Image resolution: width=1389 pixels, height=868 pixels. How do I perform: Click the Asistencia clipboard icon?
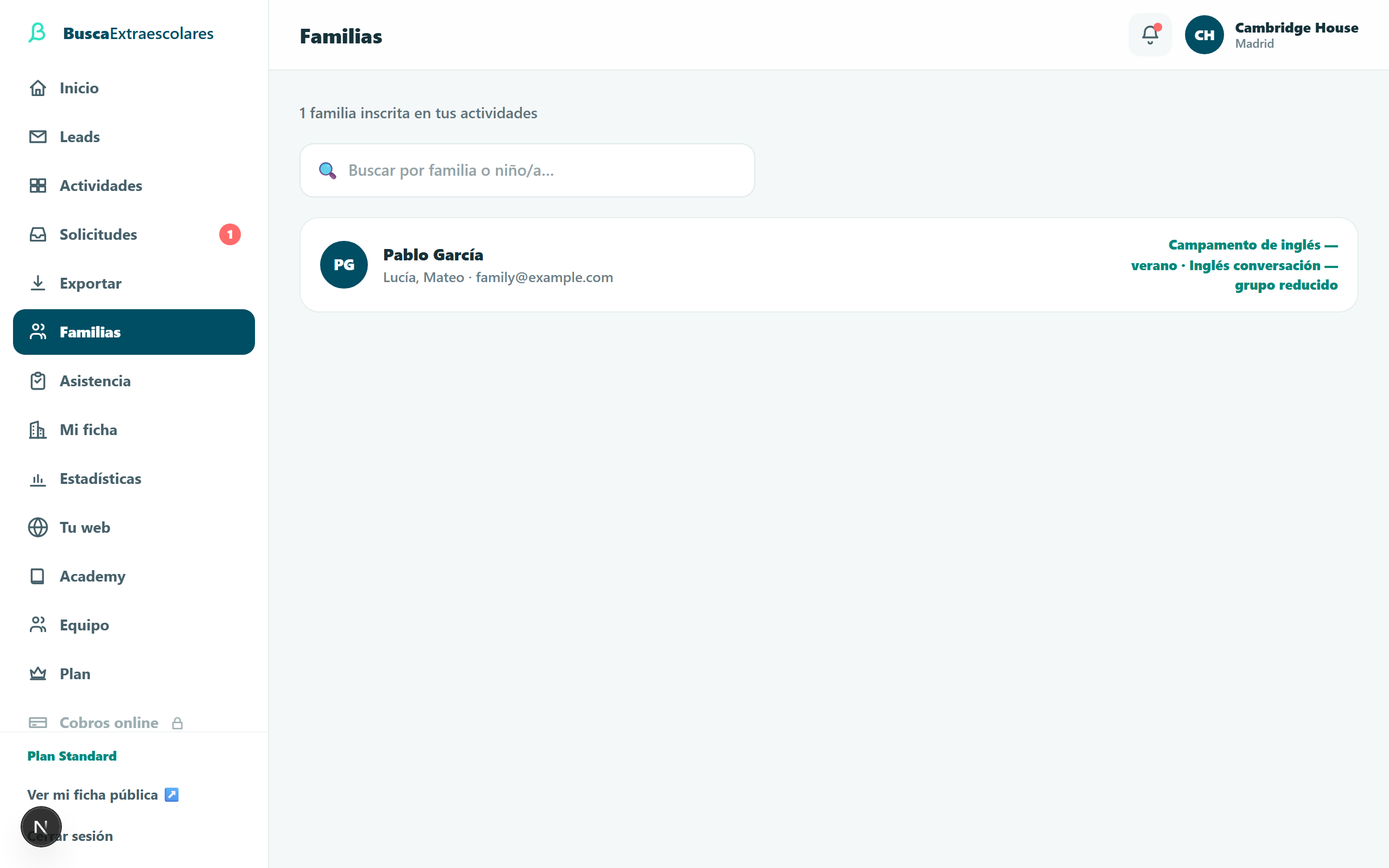pyautogui.click(x=38, y=381)
